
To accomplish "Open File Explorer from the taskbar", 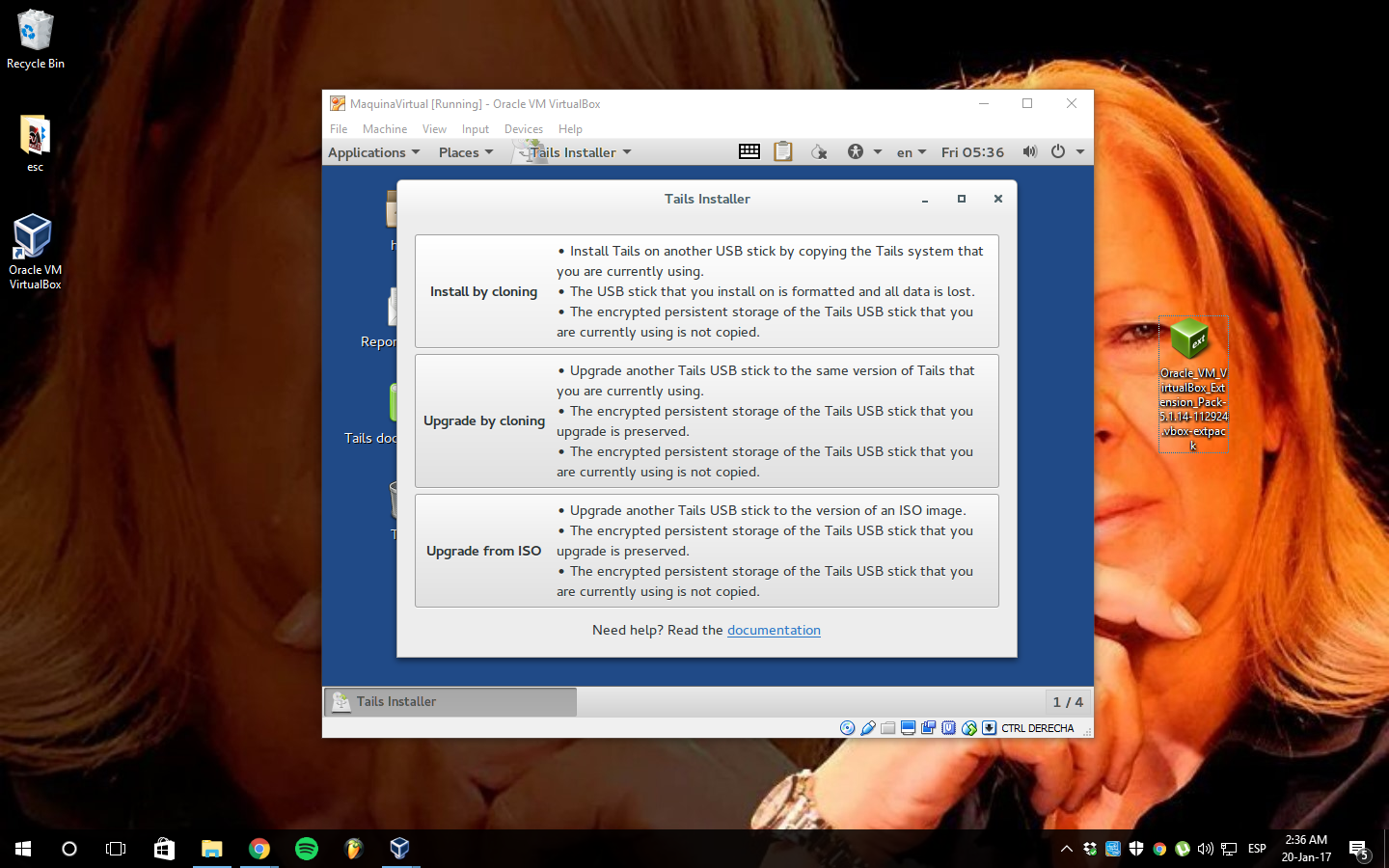I will pyautogui.click(x=211, y=849).
